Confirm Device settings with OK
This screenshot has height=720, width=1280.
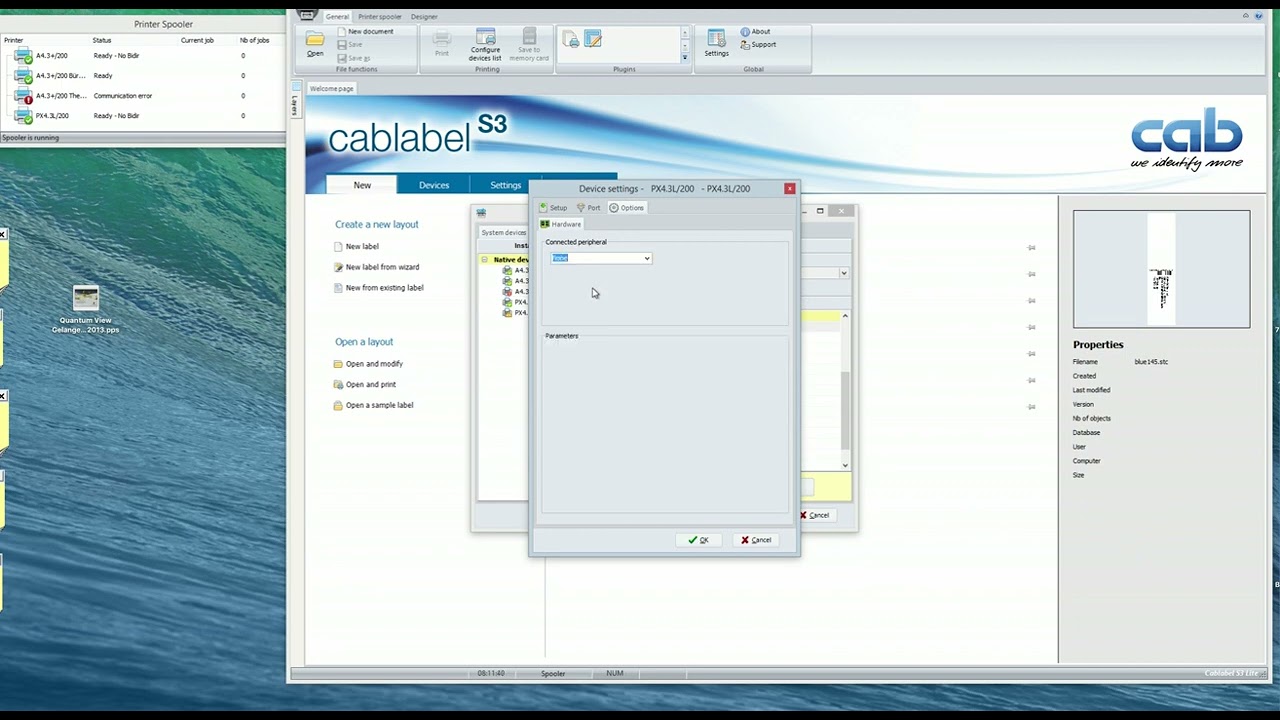point(698,540)
